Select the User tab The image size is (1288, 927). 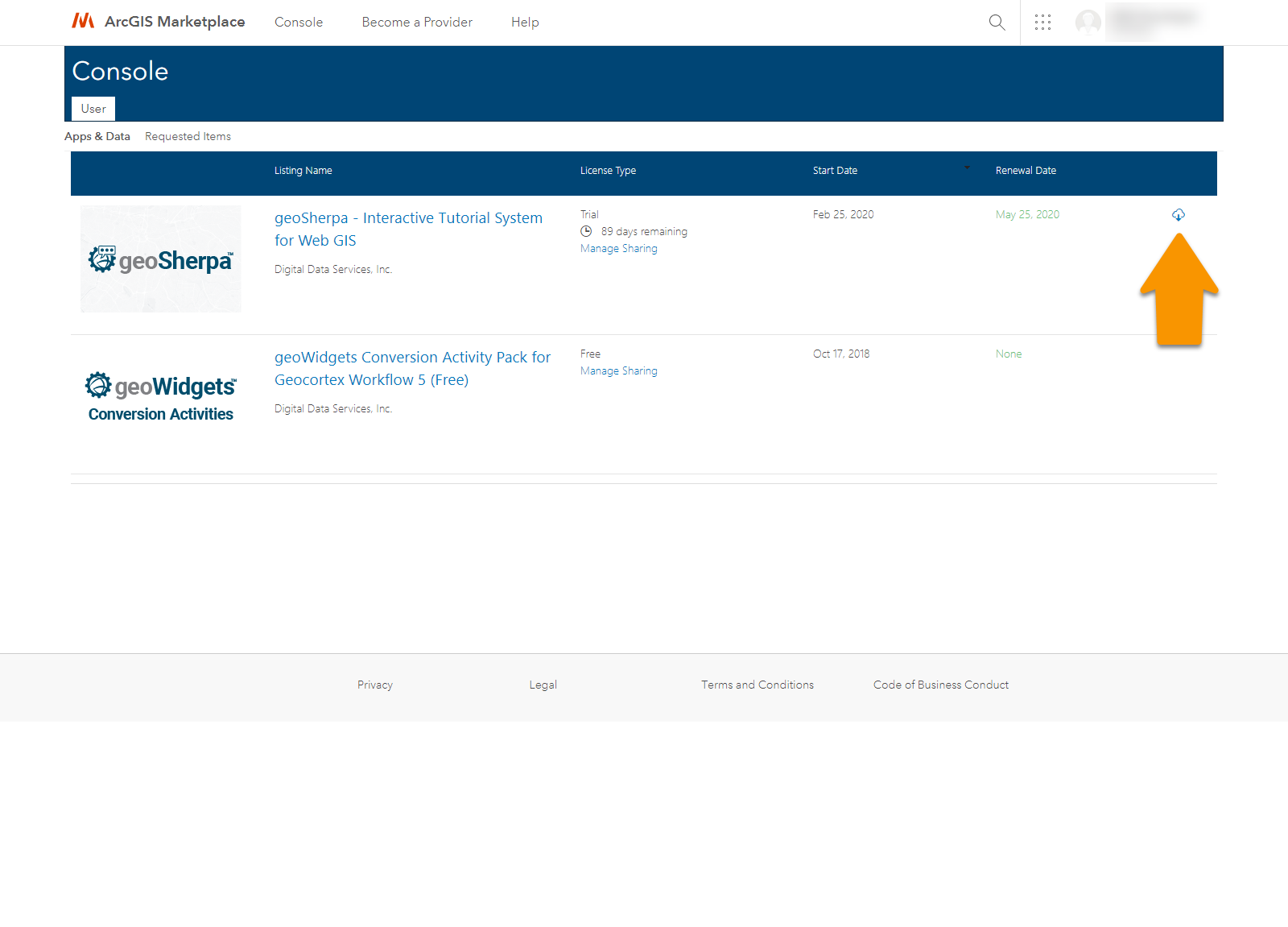click(x=93, y=109)
